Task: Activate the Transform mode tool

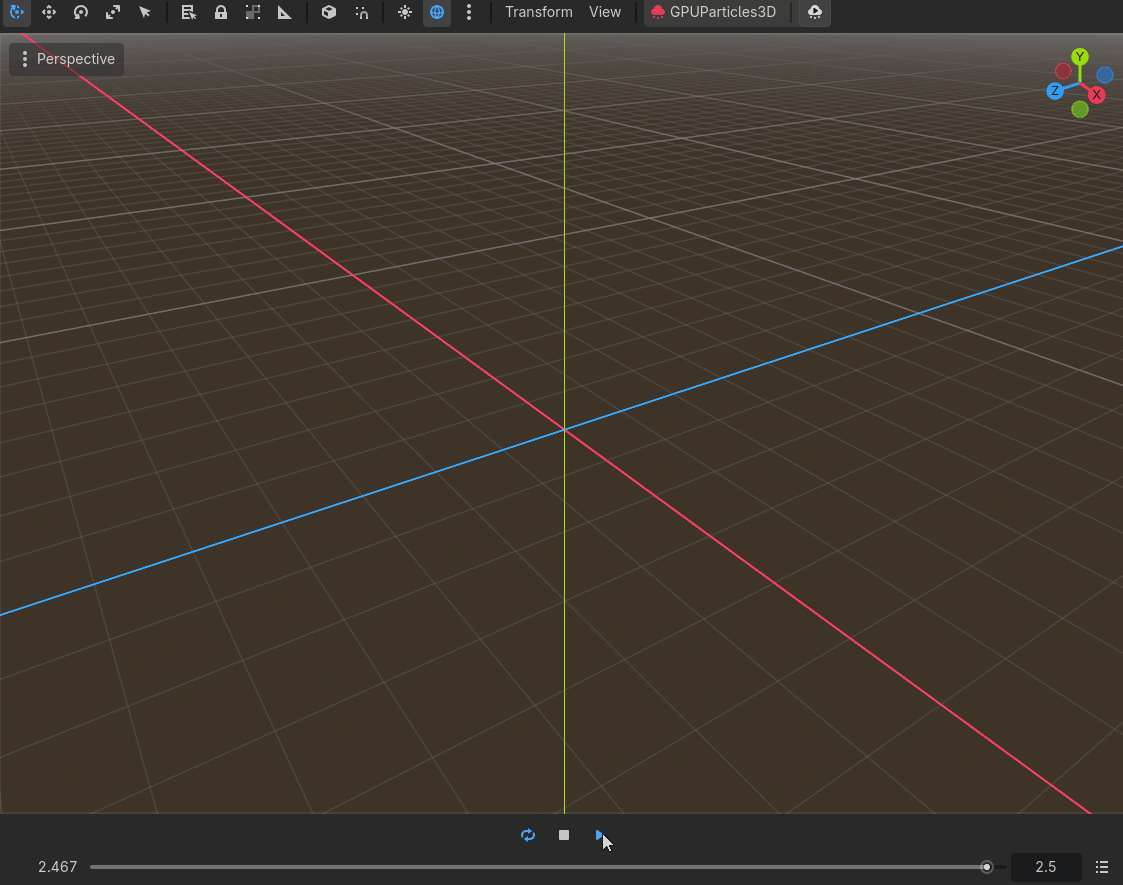Action: 16,12
